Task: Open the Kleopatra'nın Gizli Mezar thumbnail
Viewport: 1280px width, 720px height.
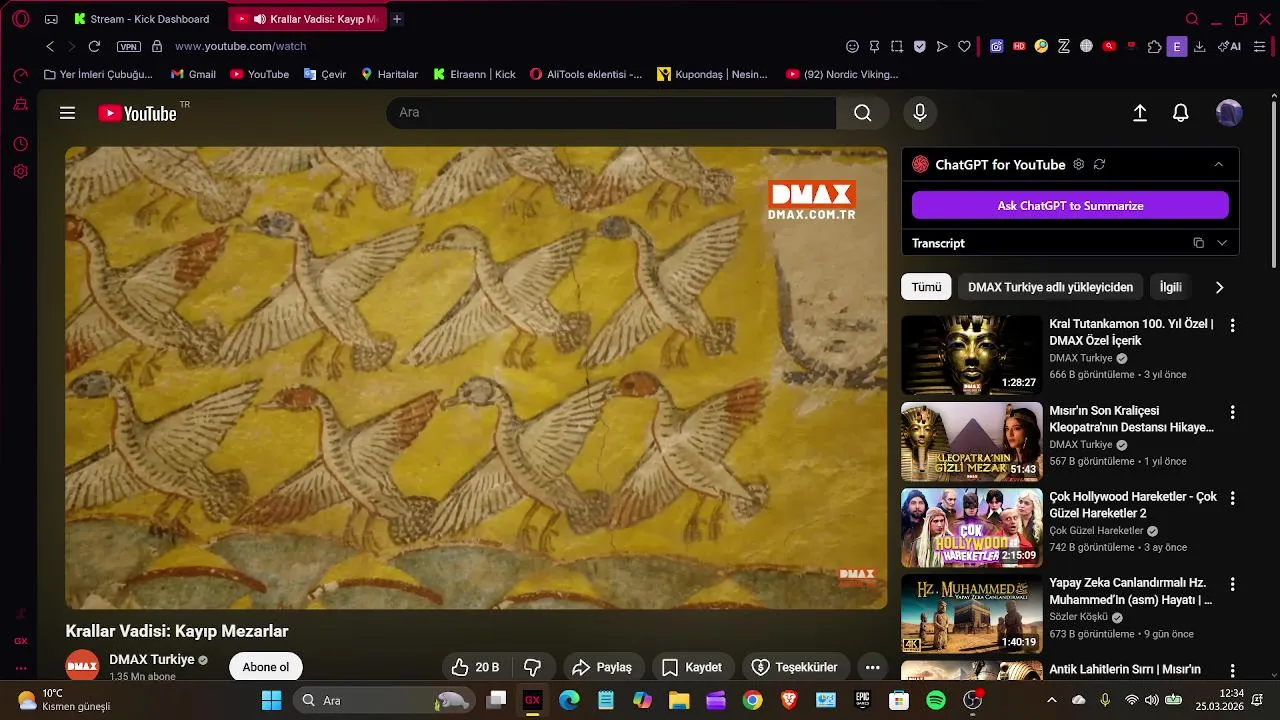Action: point(971,442)
